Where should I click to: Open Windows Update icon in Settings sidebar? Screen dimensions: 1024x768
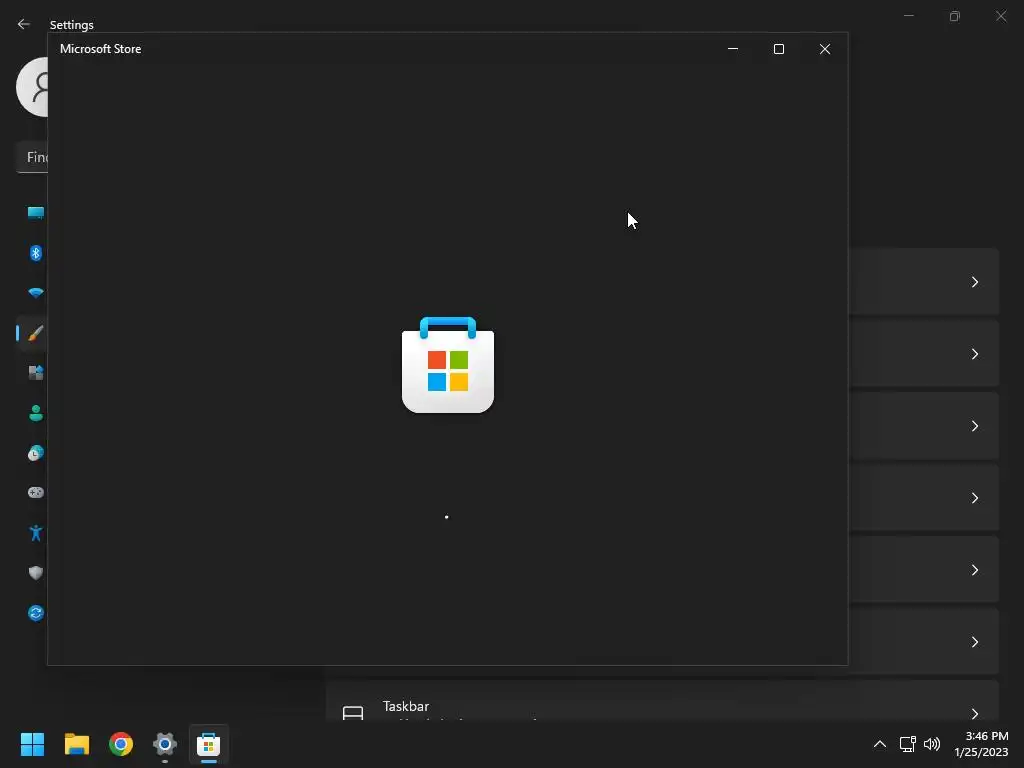36,613
